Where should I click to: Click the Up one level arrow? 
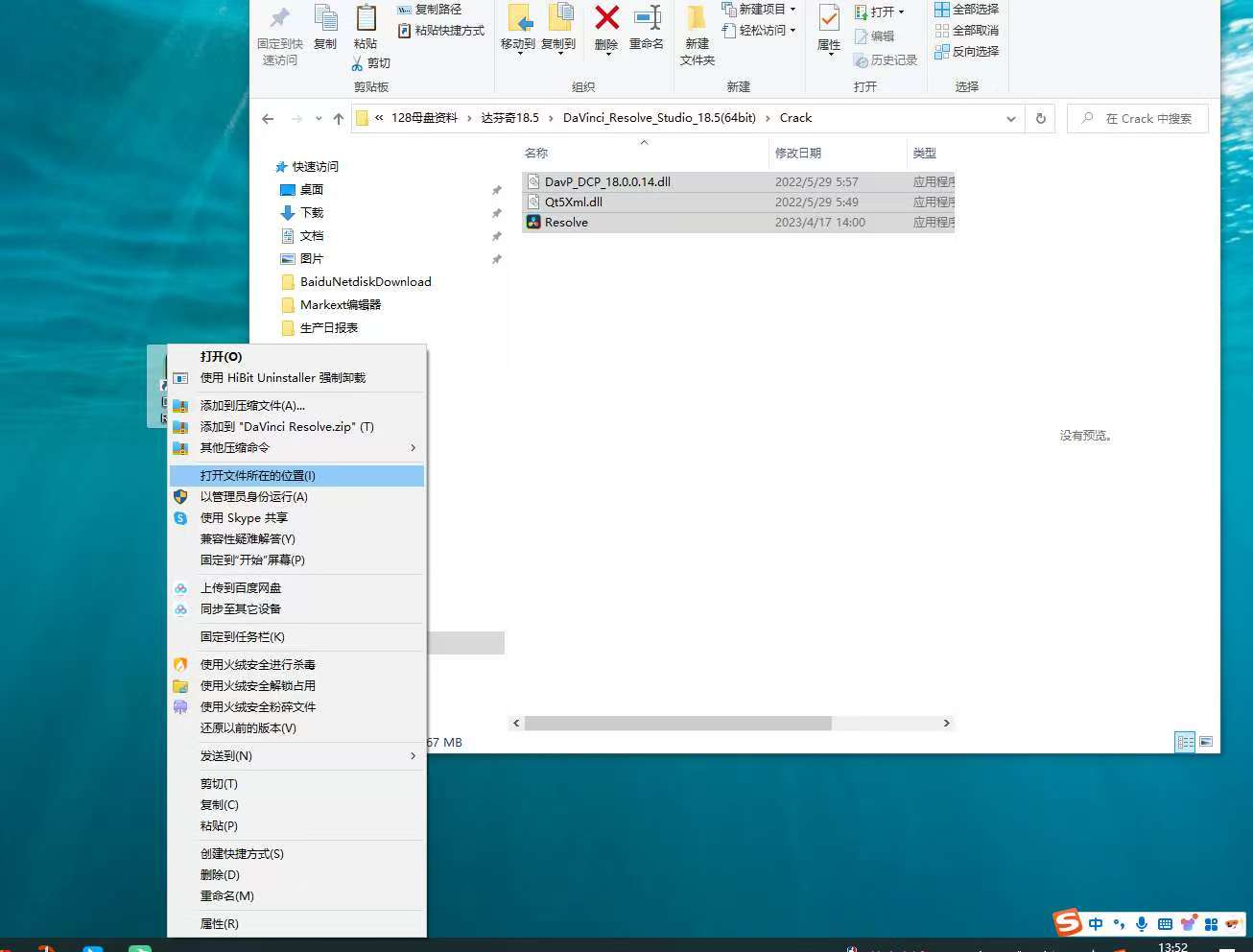tap(339, 119)
